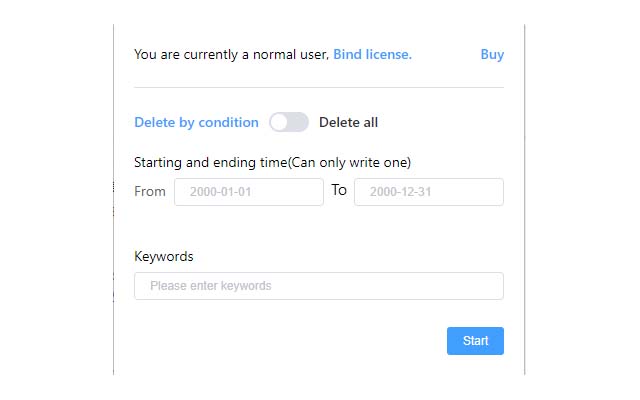Click the From label text
Screen dimensions: 640x400
(x=150, y=191)
